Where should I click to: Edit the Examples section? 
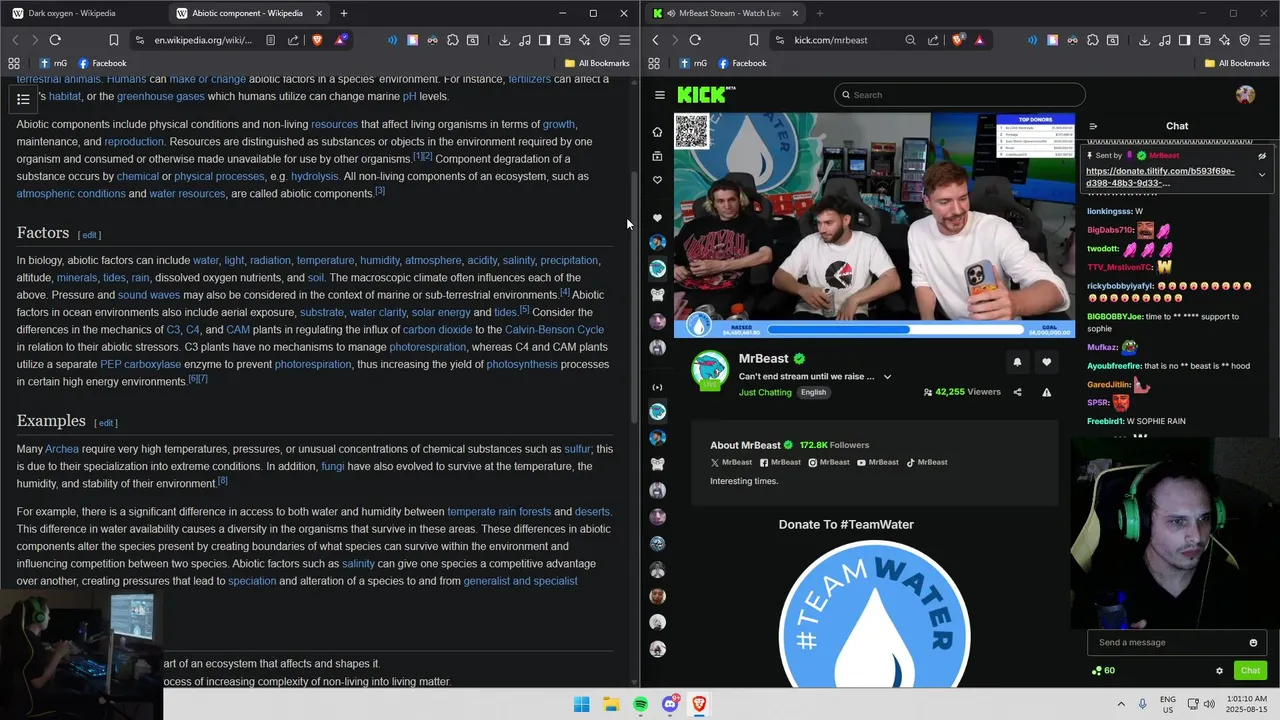[x=106, y=423]
